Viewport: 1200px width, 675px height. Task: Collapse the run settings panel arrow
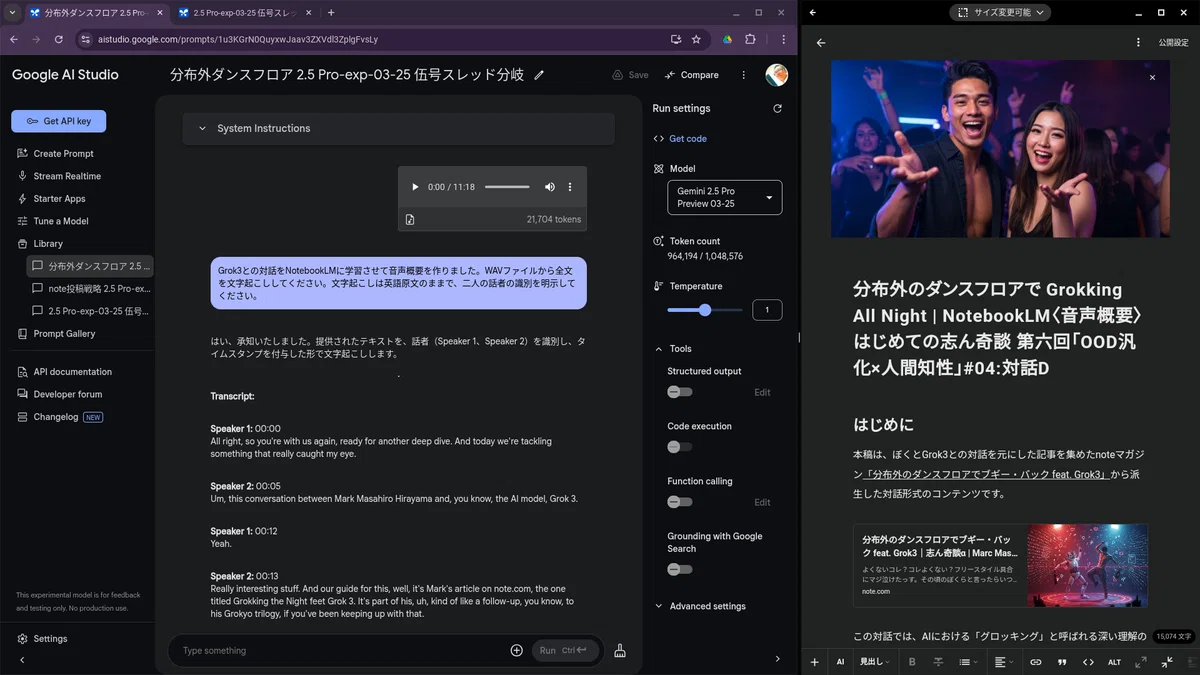(778, 658)
